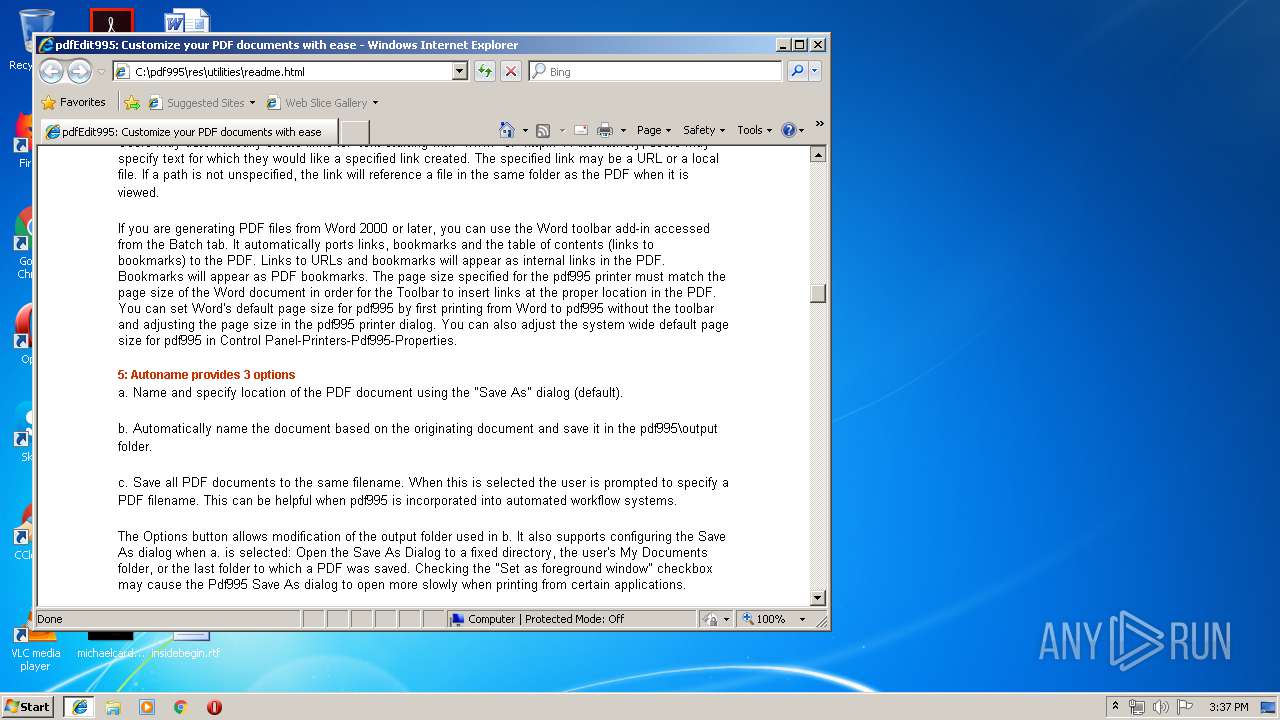Image resolution: width=1280 pixels, height=720 pixels.
Task: Open Windows Explorer from taskbar
Action: coord(113,707)
